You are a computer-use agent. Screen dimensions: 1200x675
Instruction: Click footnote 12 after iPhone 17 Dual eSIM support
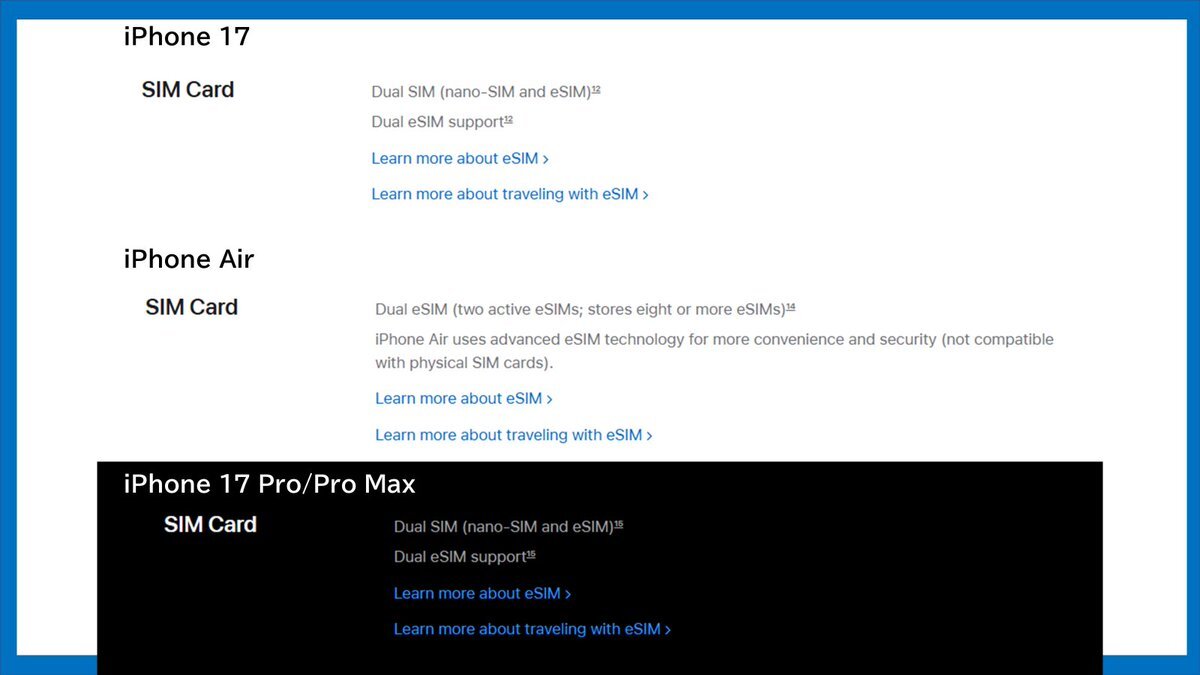tap(508, 120)
